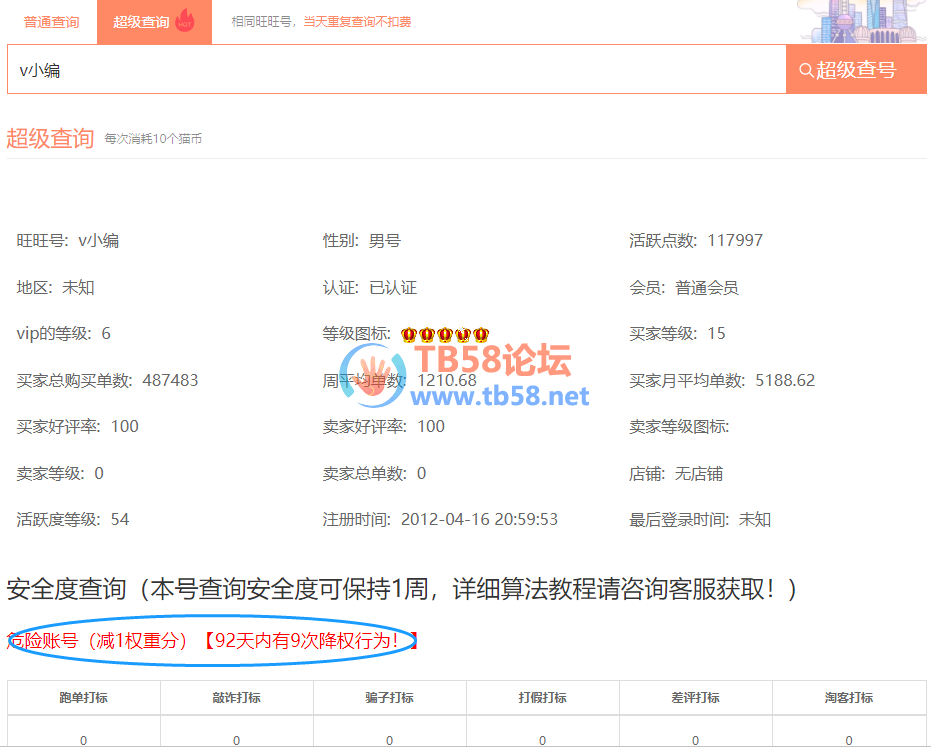Click the 当天重复查询不扣费 notice text
Screen dimensions: 931x751
tap(357, 22)
